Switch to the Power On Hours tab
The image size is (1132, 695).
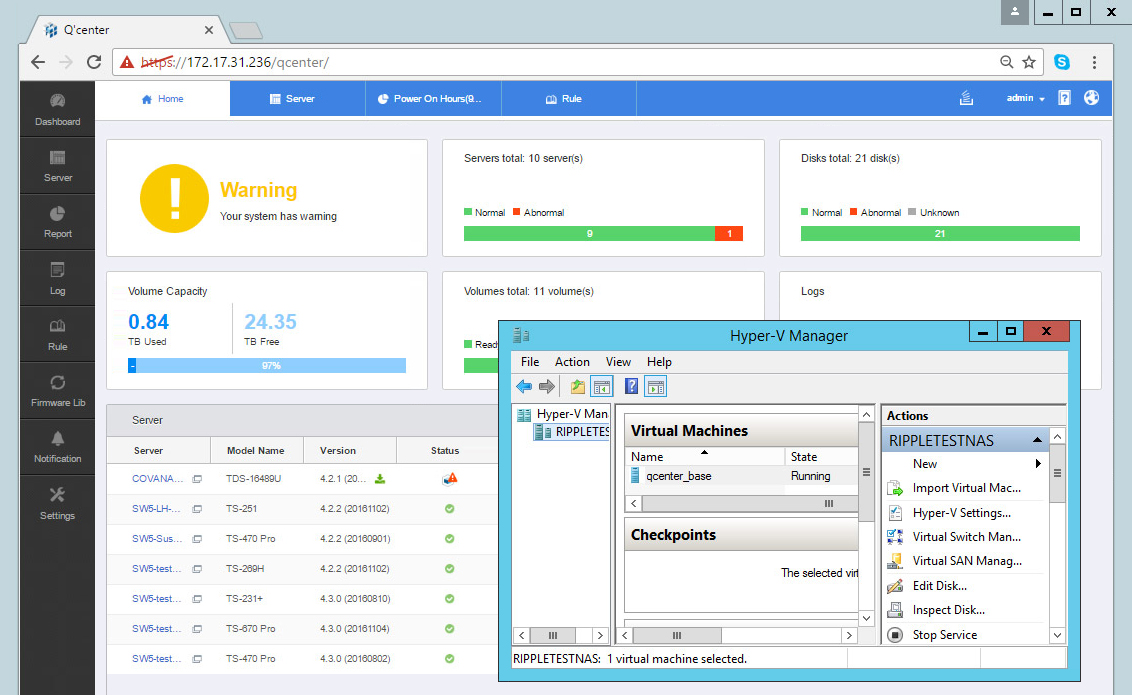pyautogui.click(x=433, y=99)
